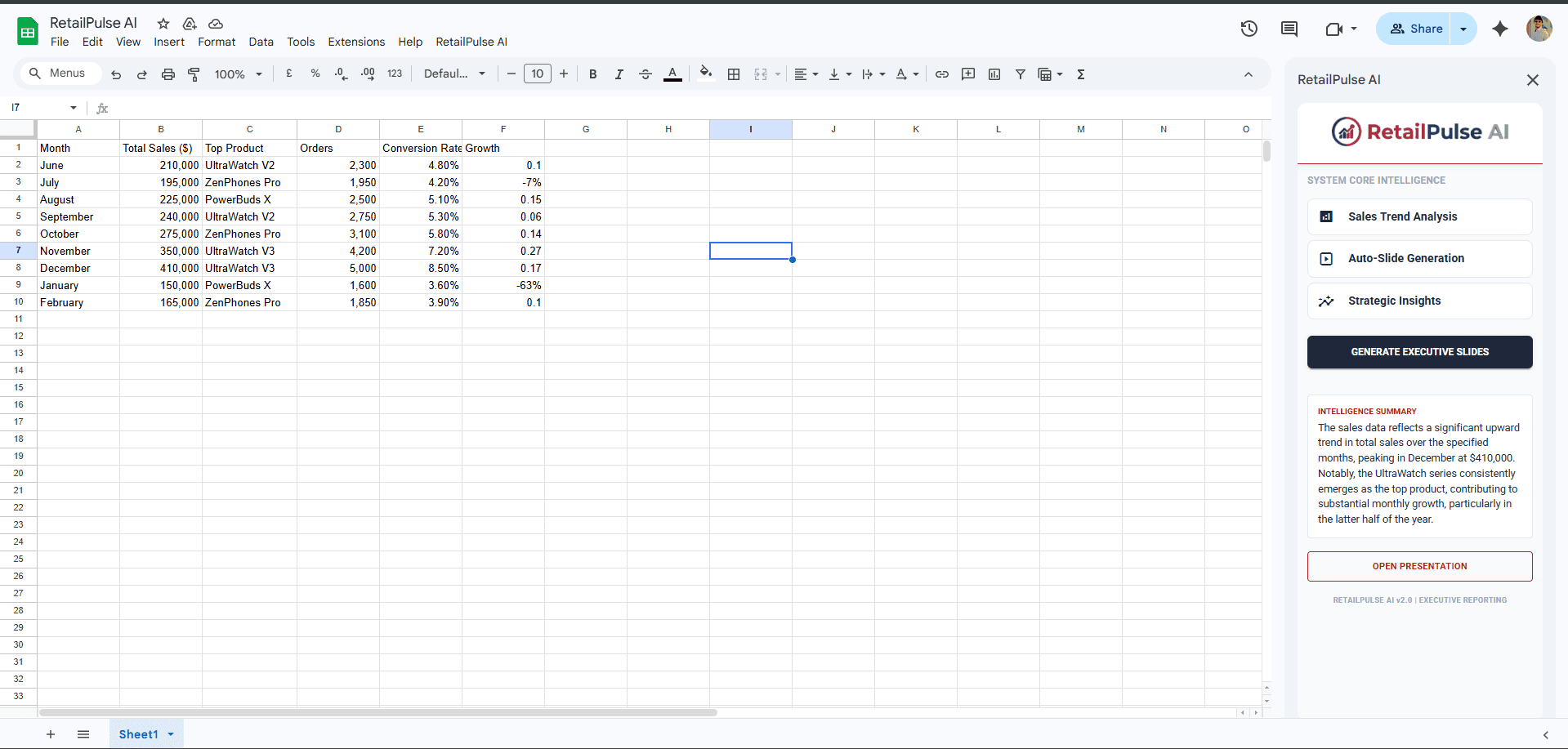The height and width of the screenshot is (749, 1568).
Task: Click the merge cells icon
Action: click(761, 74)
